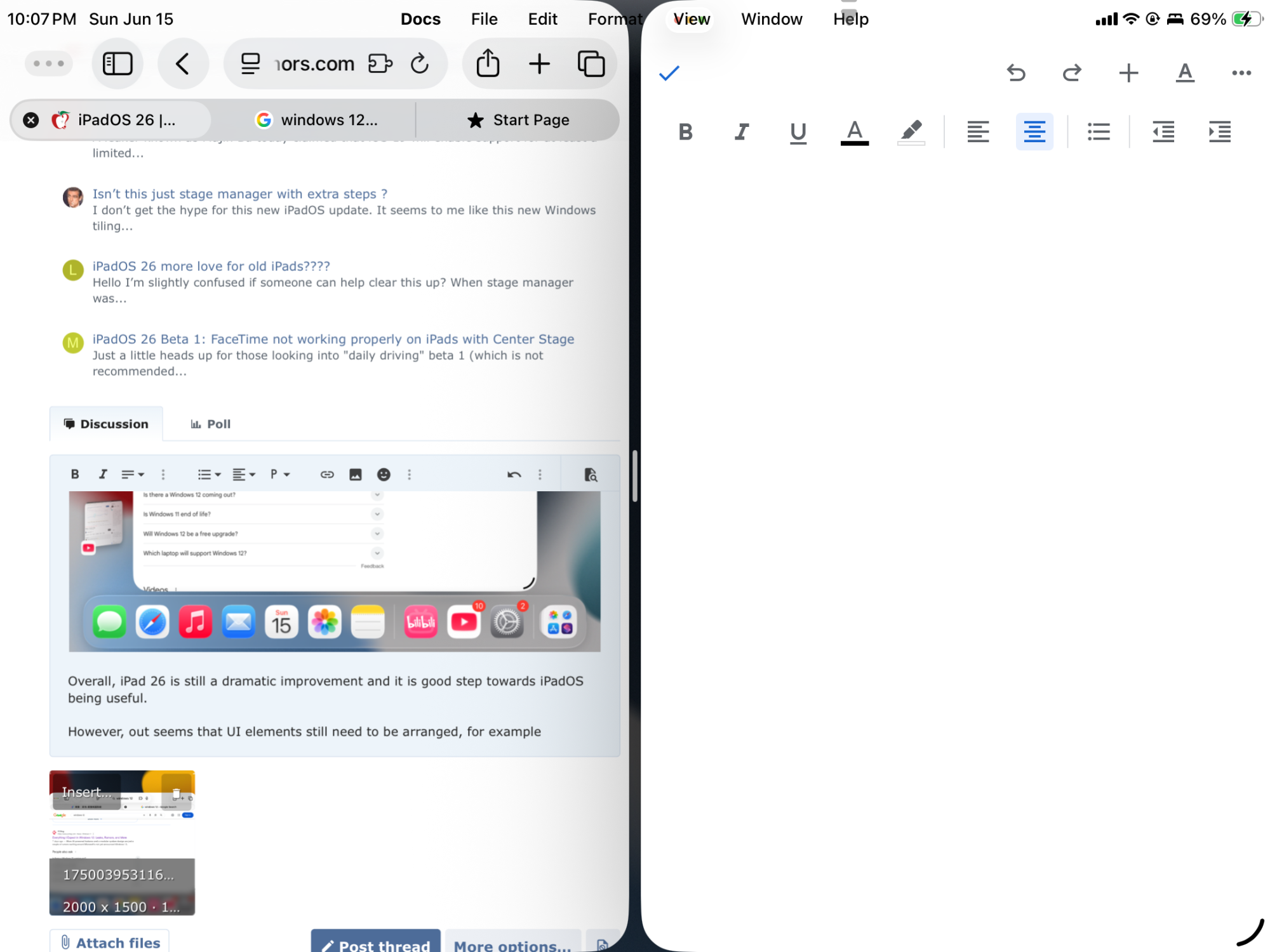Screen dimensions: 1270x952
Task: Pick Docs highlight color
Action: [911, 132]
